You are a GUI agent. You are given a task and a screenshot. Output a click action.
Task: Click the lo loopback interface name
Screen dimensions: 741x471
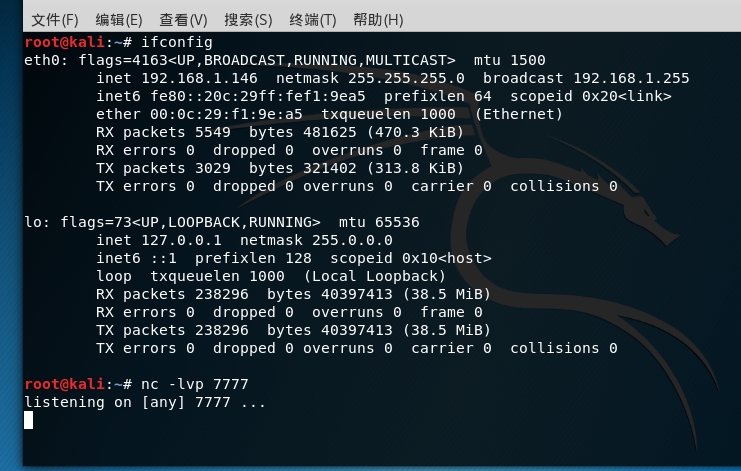coord(32,222)
